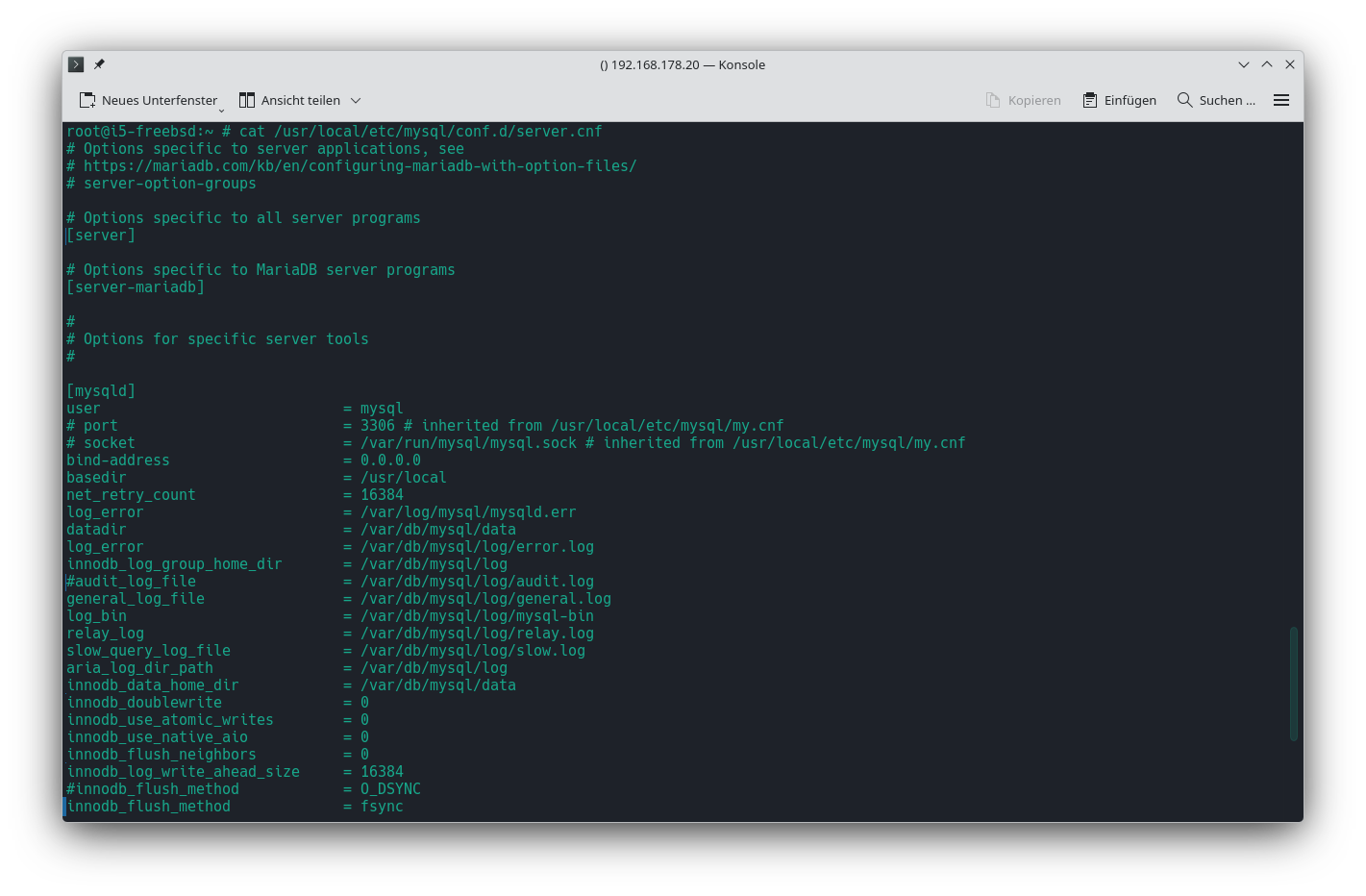Click the Ansicht teilen split view icon
The height and width of the screenshot is (896, 1366).
click(247, 100)
